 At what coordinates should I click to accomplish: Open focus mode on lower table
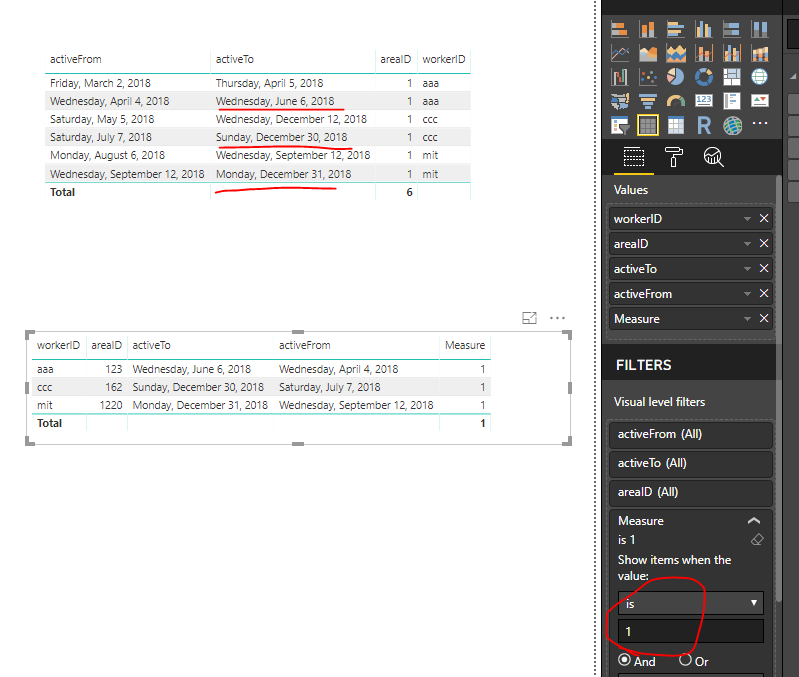pyautogui.click(x=529, y=318)
